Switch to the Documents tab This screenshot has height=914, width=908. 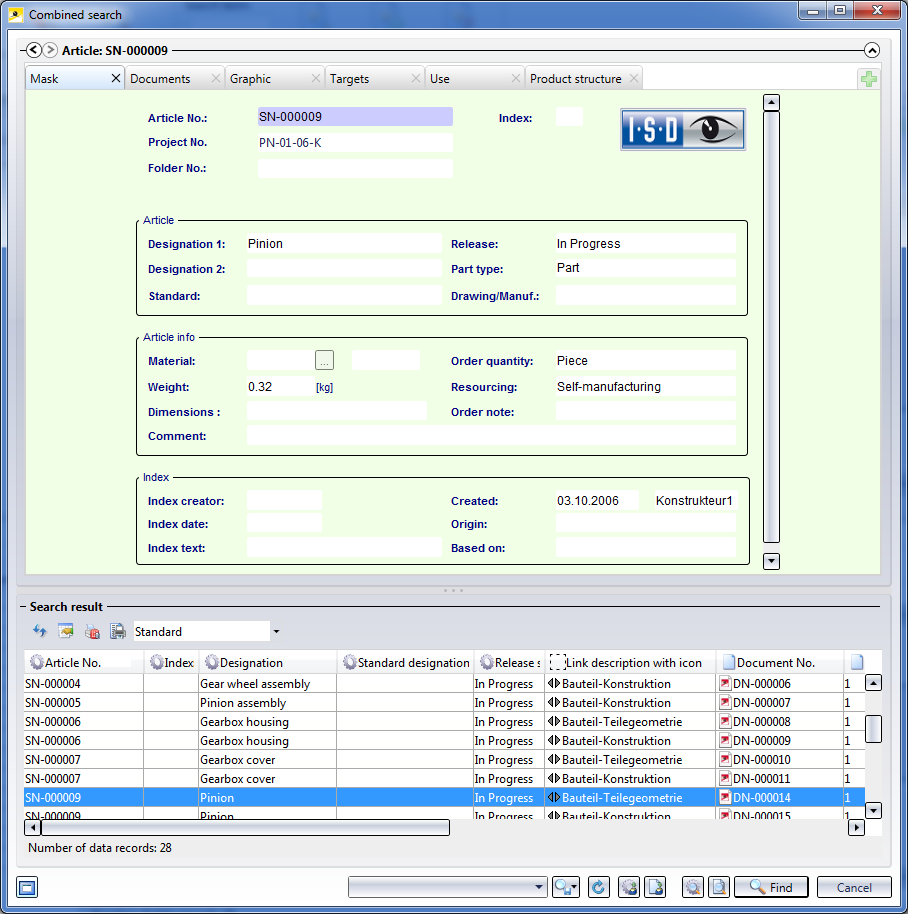(x=160, y=79)
